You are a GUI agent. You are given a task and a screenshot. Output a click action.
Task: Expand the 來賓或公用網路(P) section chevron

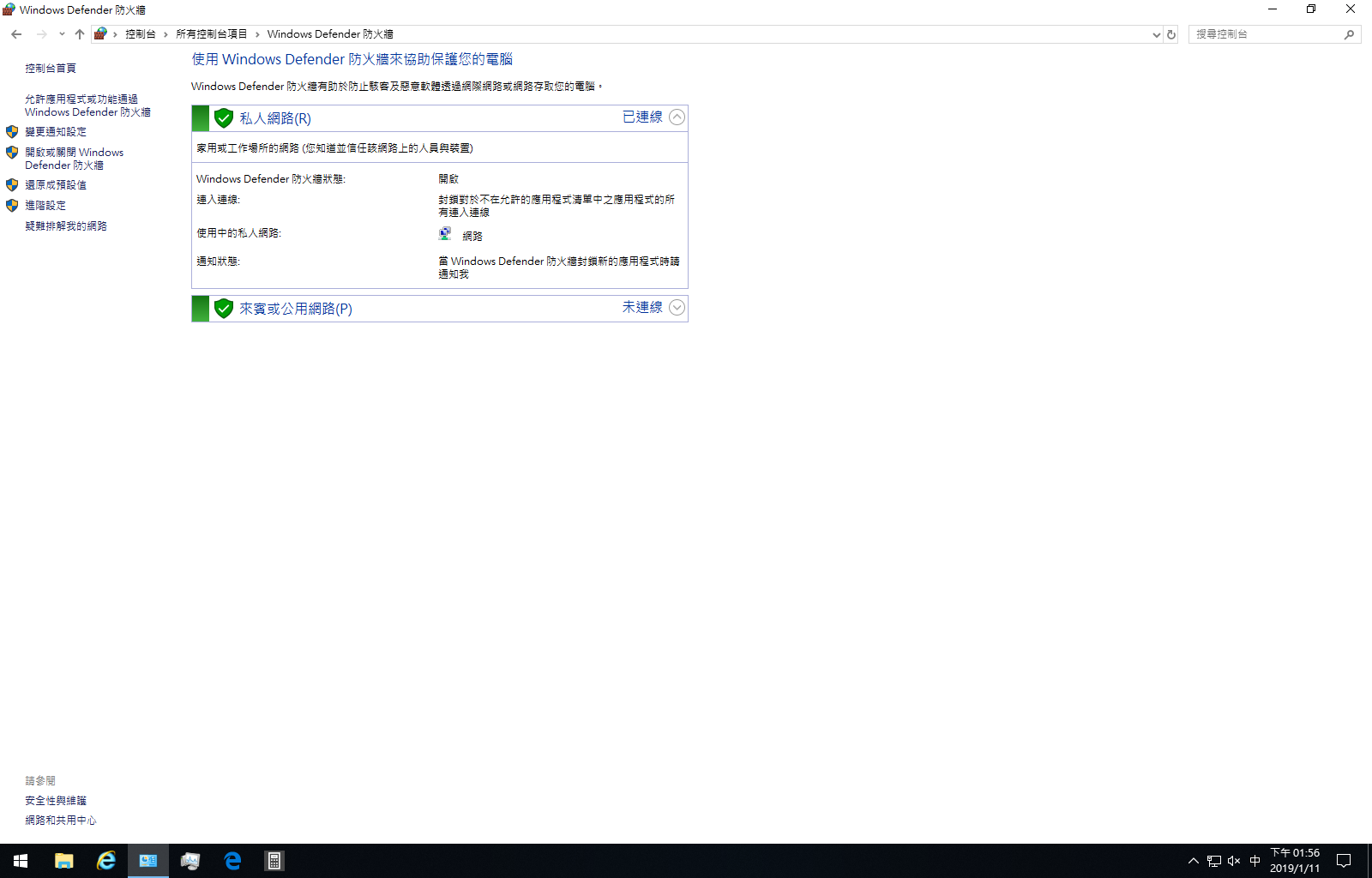(x=677, y=308)
